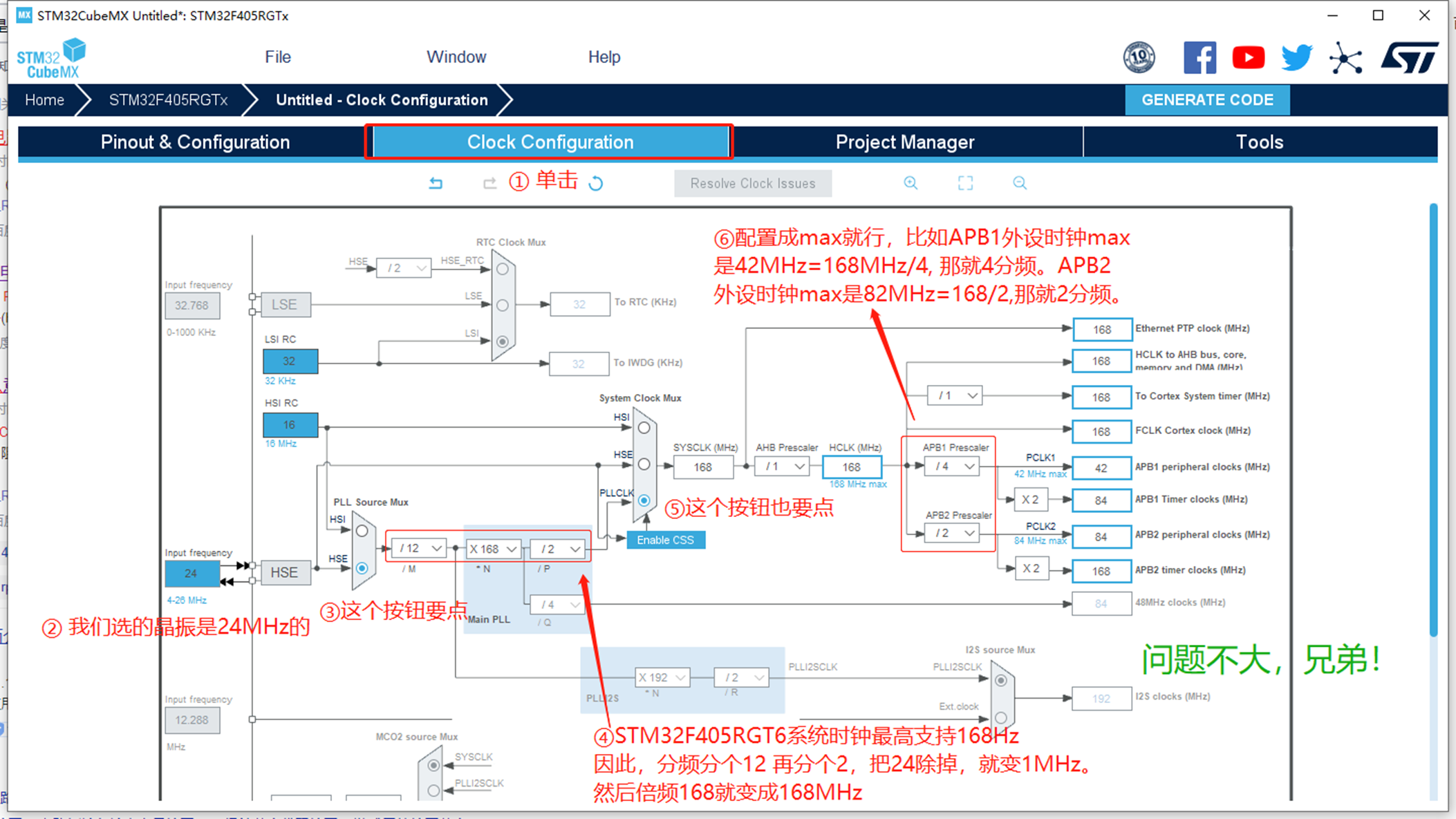Select HSE in System Clock Mux
Viewport: 1456px width, 819px height.
click(644, 464)
